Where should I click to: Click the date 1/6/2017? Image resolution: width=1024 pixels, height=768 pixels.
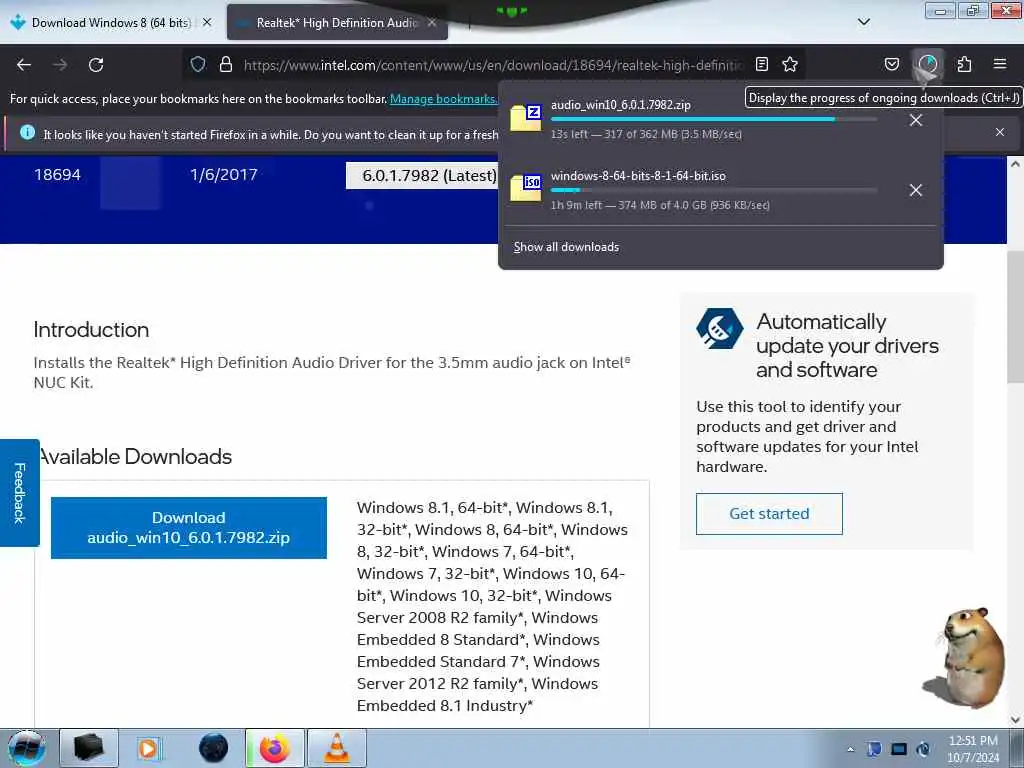coord(223,175)
